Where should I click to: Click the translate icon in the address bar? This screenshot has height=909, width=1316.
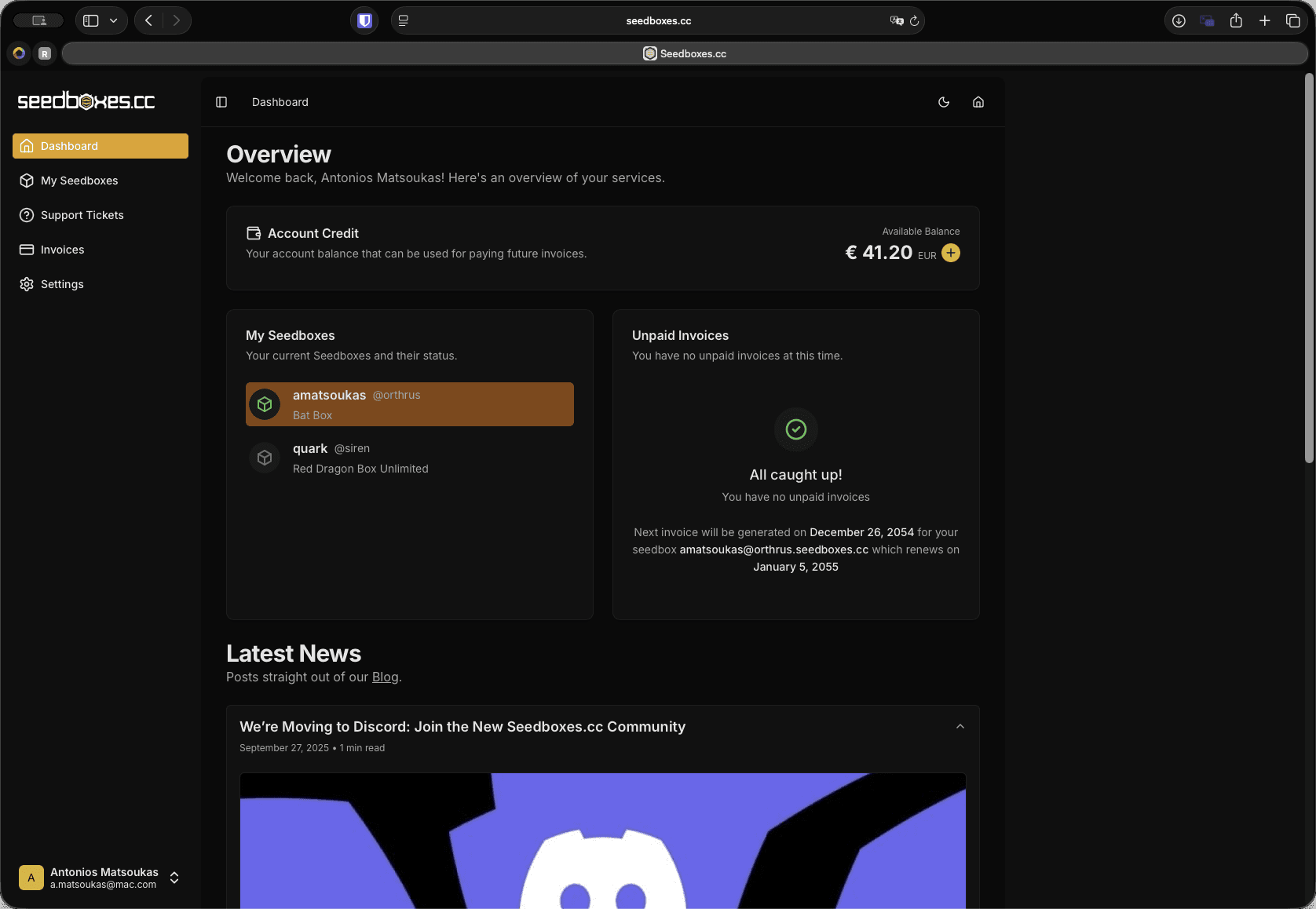pos(897,20)
